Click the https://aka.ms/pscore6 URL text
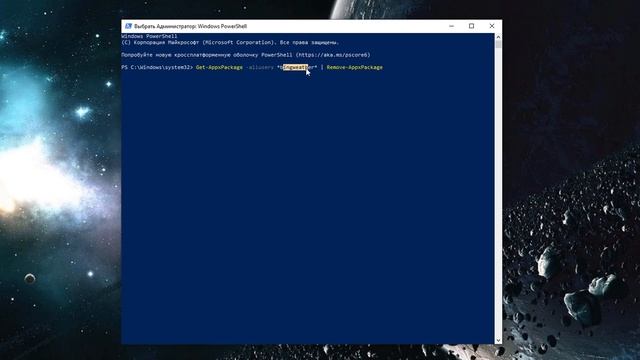 coord(332,55)
